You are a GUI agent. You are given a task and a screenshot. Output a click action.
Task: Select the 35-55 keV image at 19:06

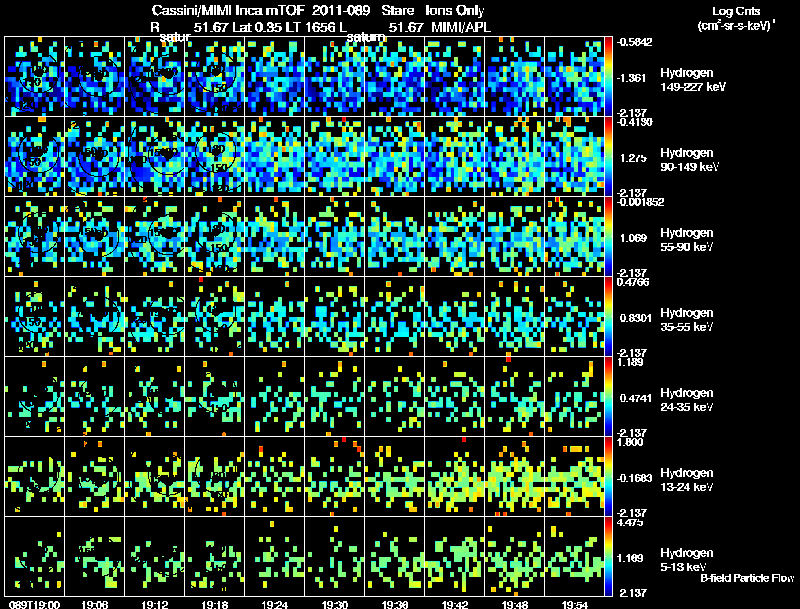coord(94,317)
